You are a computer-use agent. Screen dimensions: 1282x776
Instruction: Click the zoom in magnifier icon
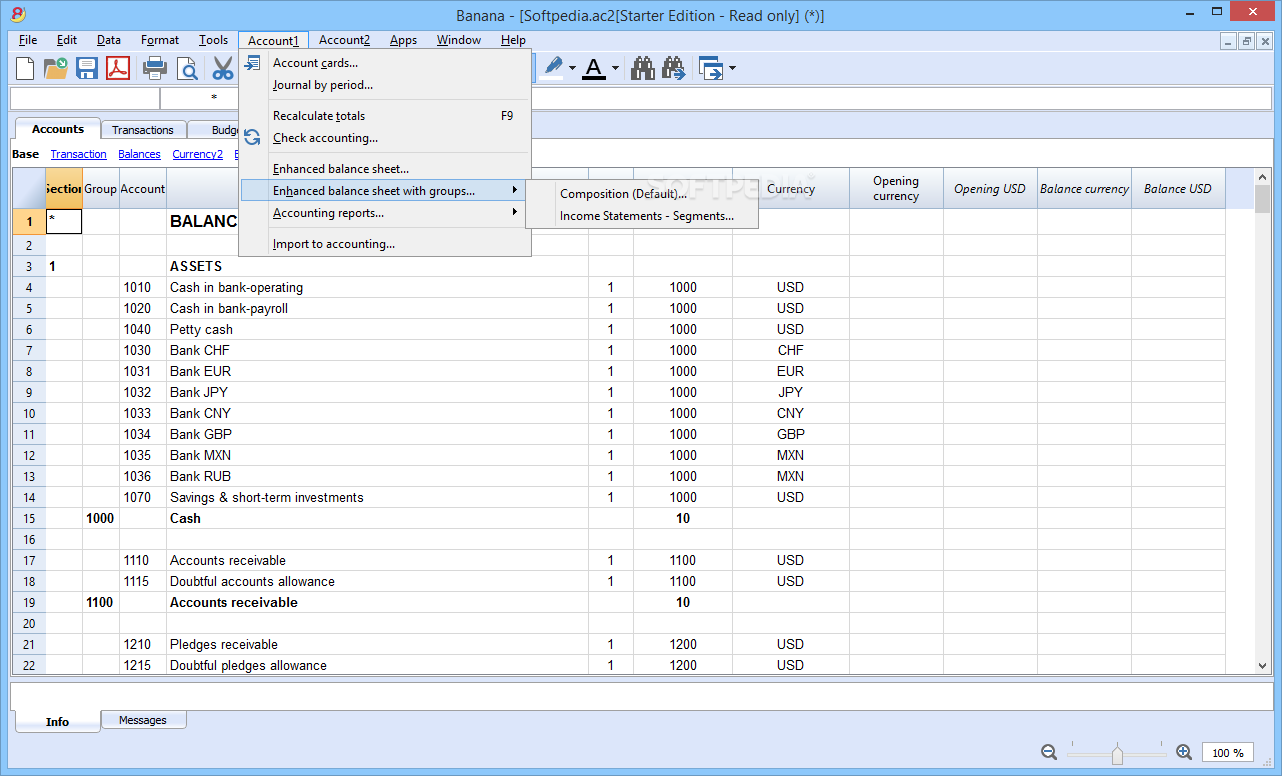[x=1184, y=752]
